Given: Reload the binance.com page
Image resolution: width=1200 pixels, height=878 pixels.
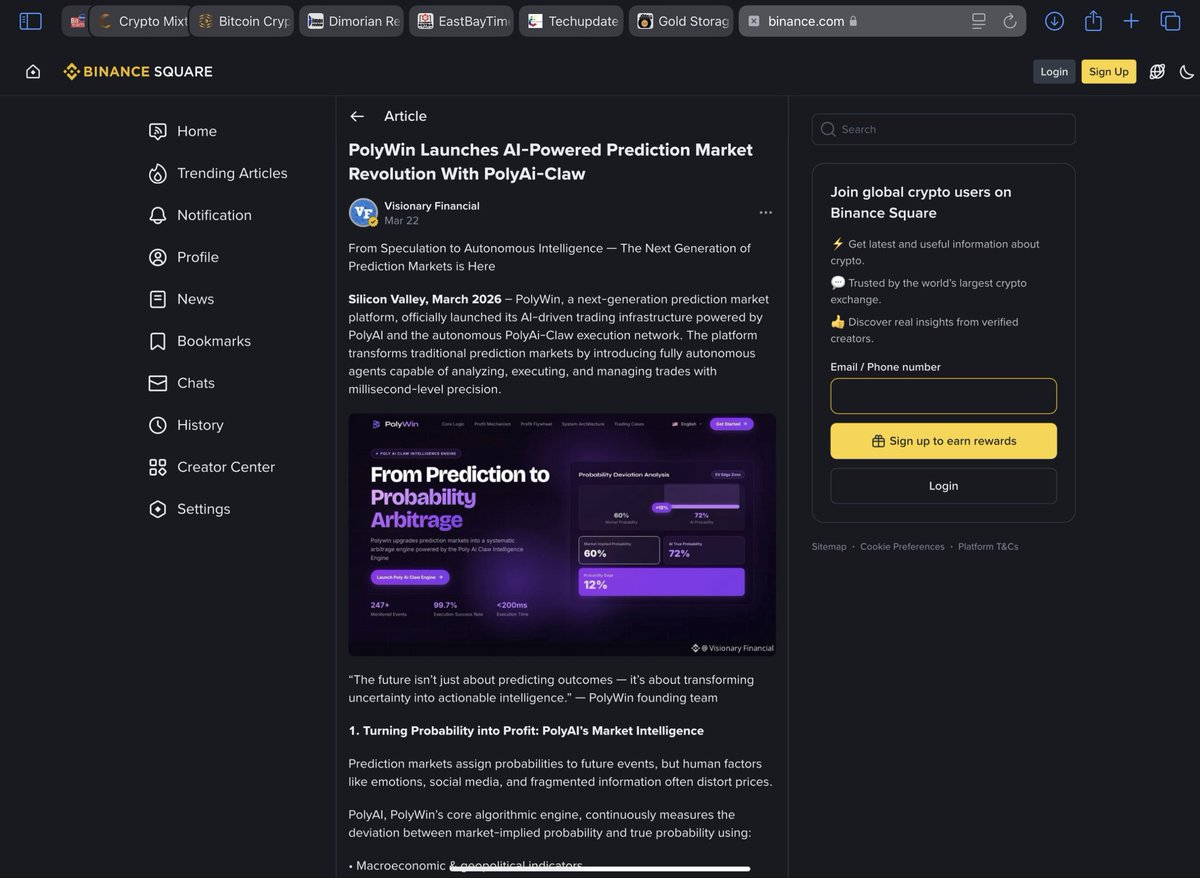Looking at the screenshot, I should tap(1010, 21).
